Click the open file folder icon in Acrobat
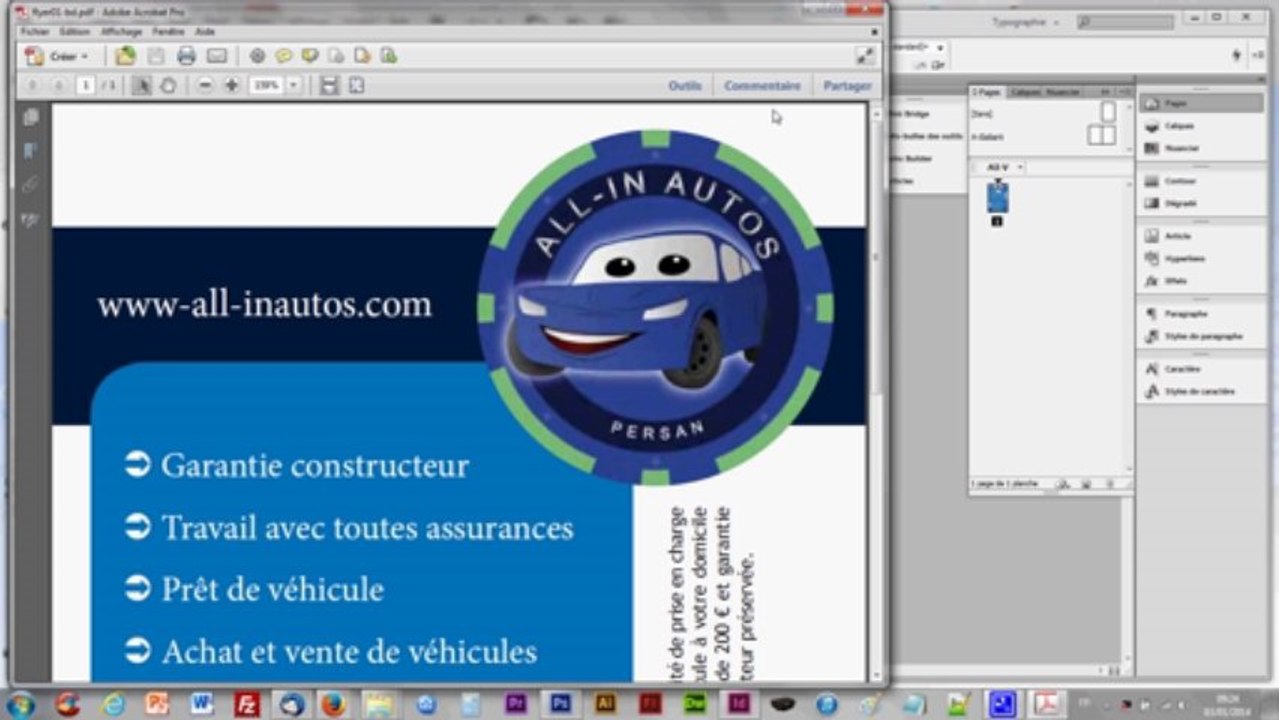This screenshot has width=1279, height=720. pyautogui.click(x=125, y=56)
